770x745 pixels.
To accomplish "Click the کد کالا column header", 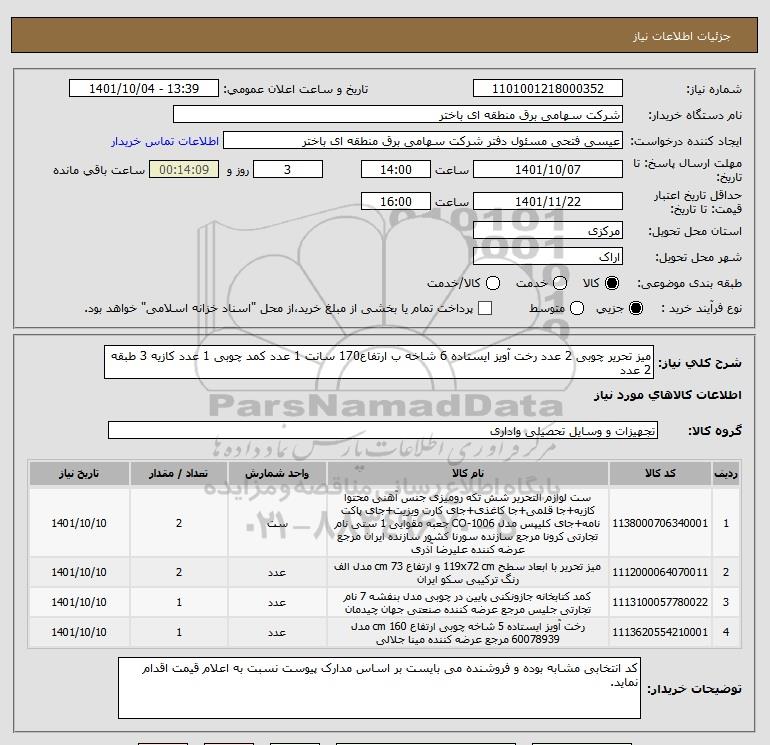I will 660,473.
